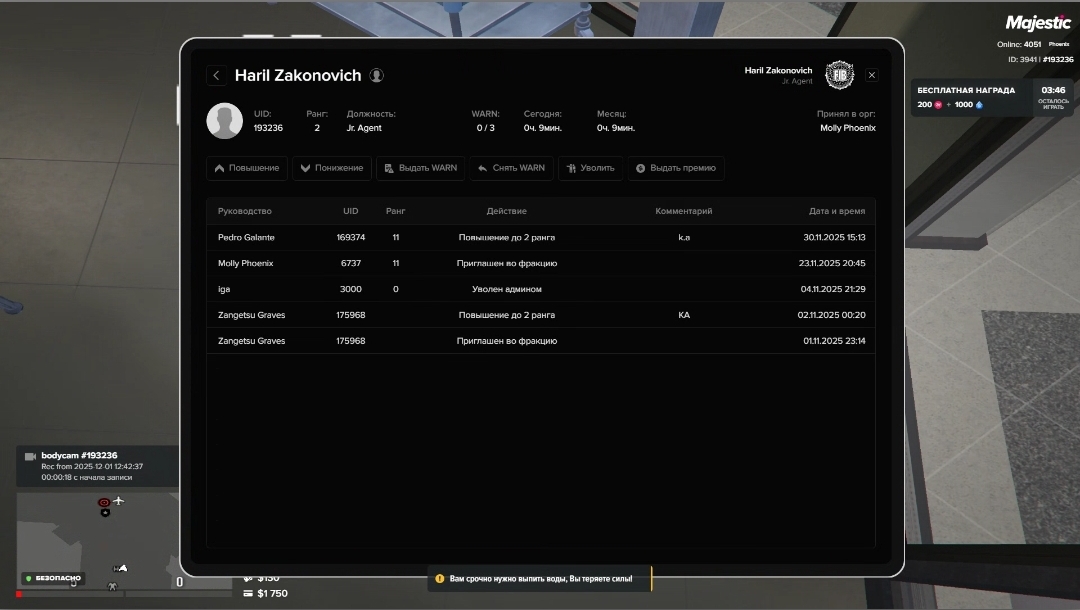The image size is (1080, 610).
Task: Click the FIB emblem badge
Action: click(839, 75)
